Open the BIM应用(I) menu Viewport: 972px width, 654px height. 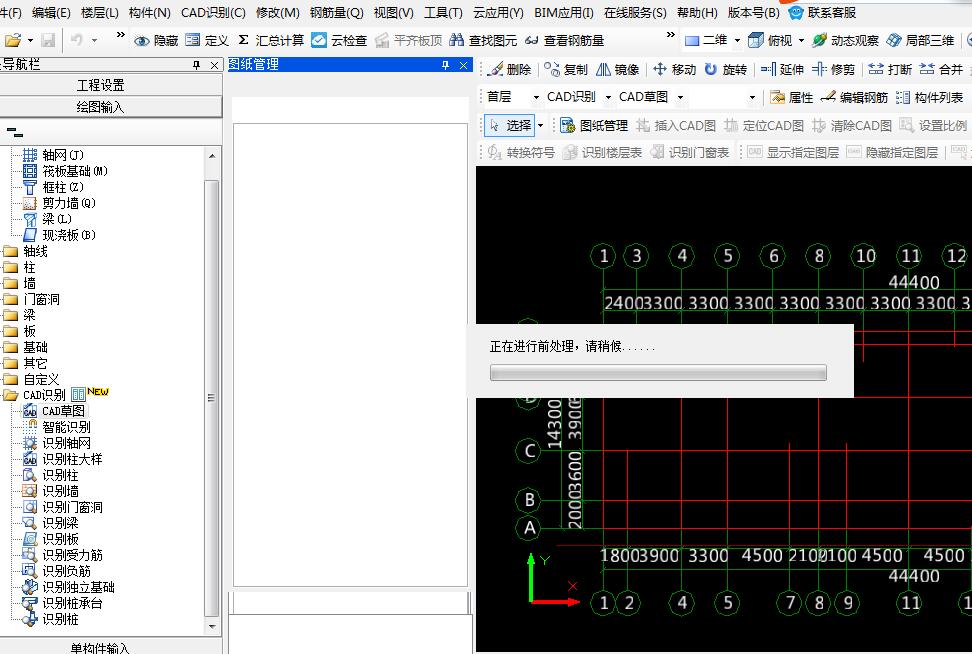pyautogui.click(x=563, y=12)
